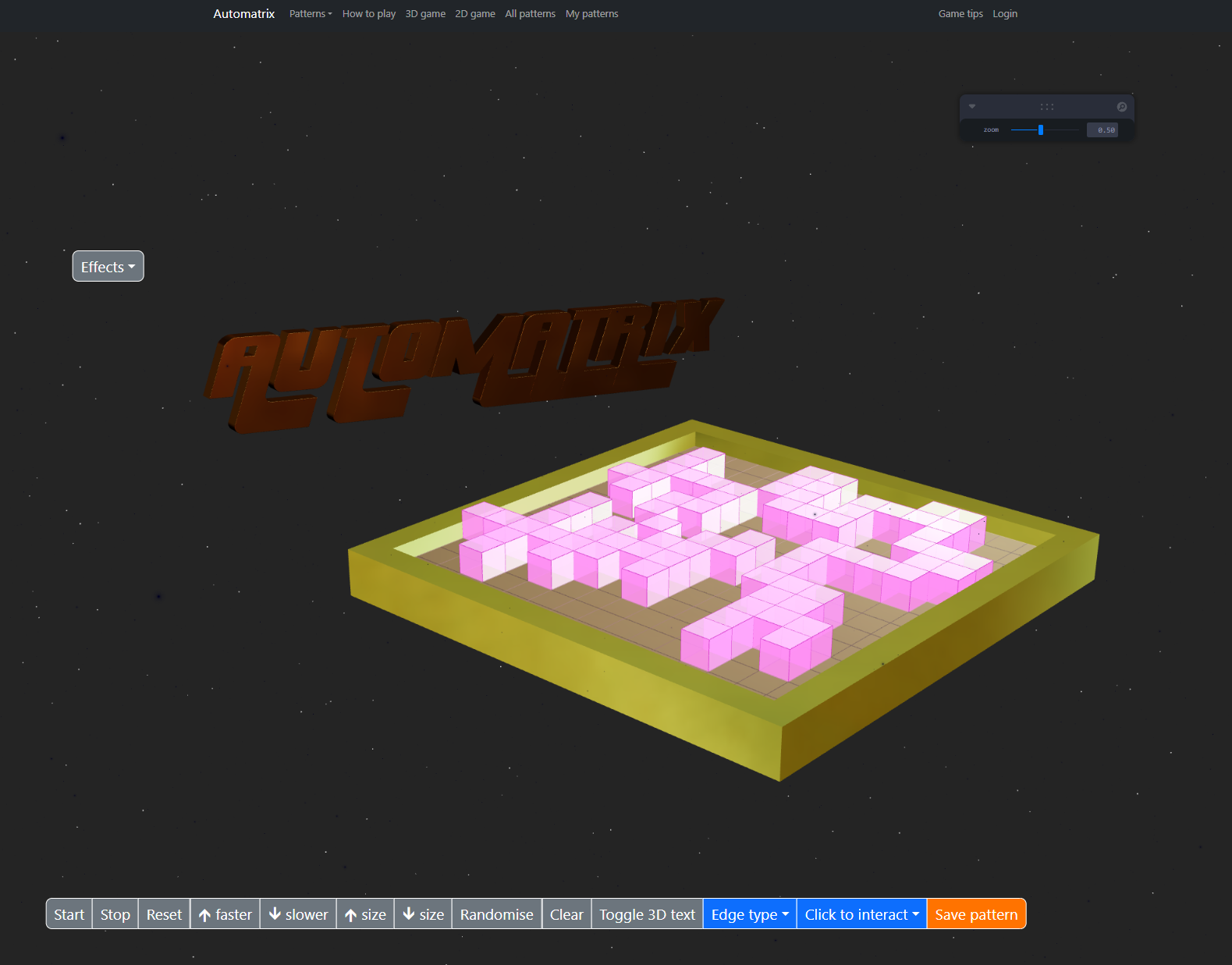Screen dimensions: 1232x965
Task: Click the zoom label in panel
Action: (991, 130)
